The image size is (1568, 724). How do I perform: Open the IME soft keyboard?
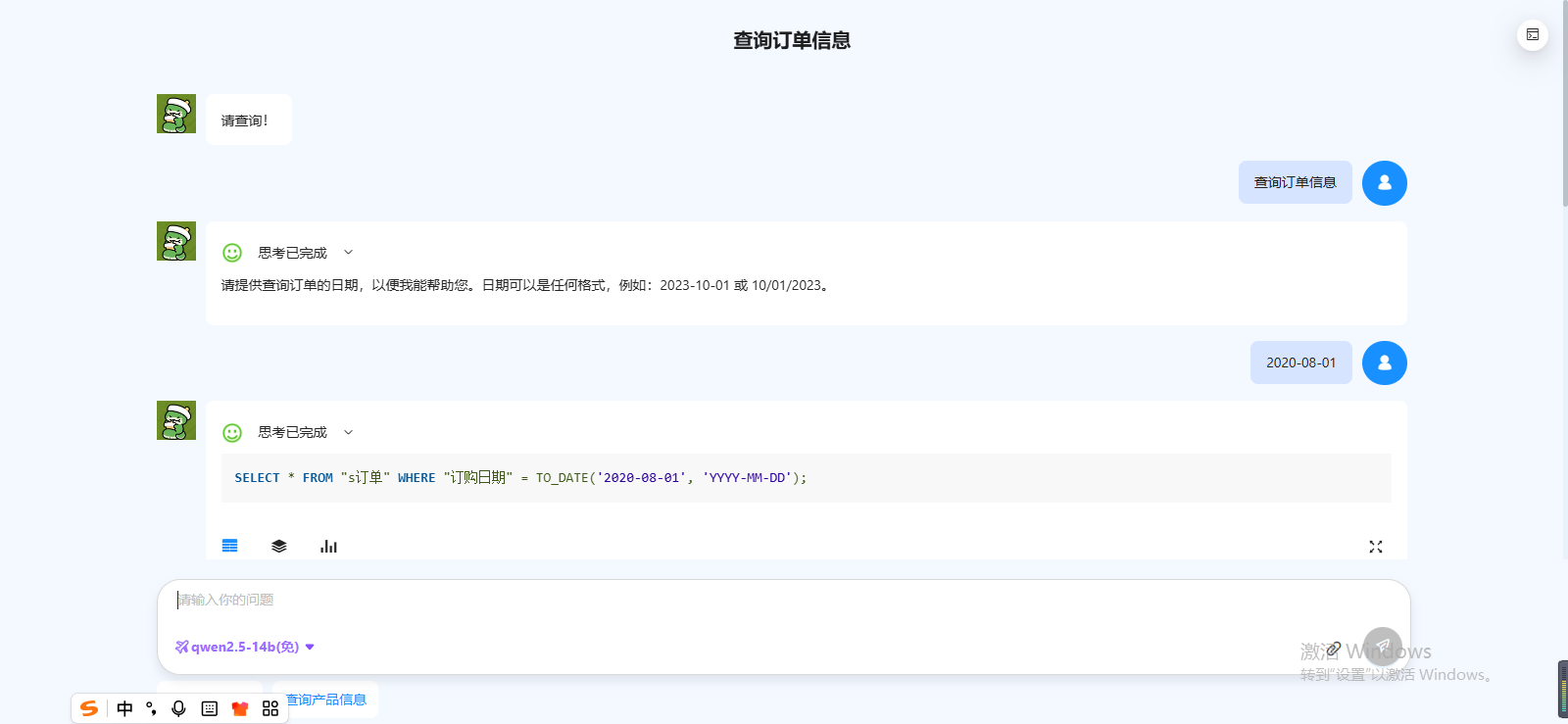[209, 708]
